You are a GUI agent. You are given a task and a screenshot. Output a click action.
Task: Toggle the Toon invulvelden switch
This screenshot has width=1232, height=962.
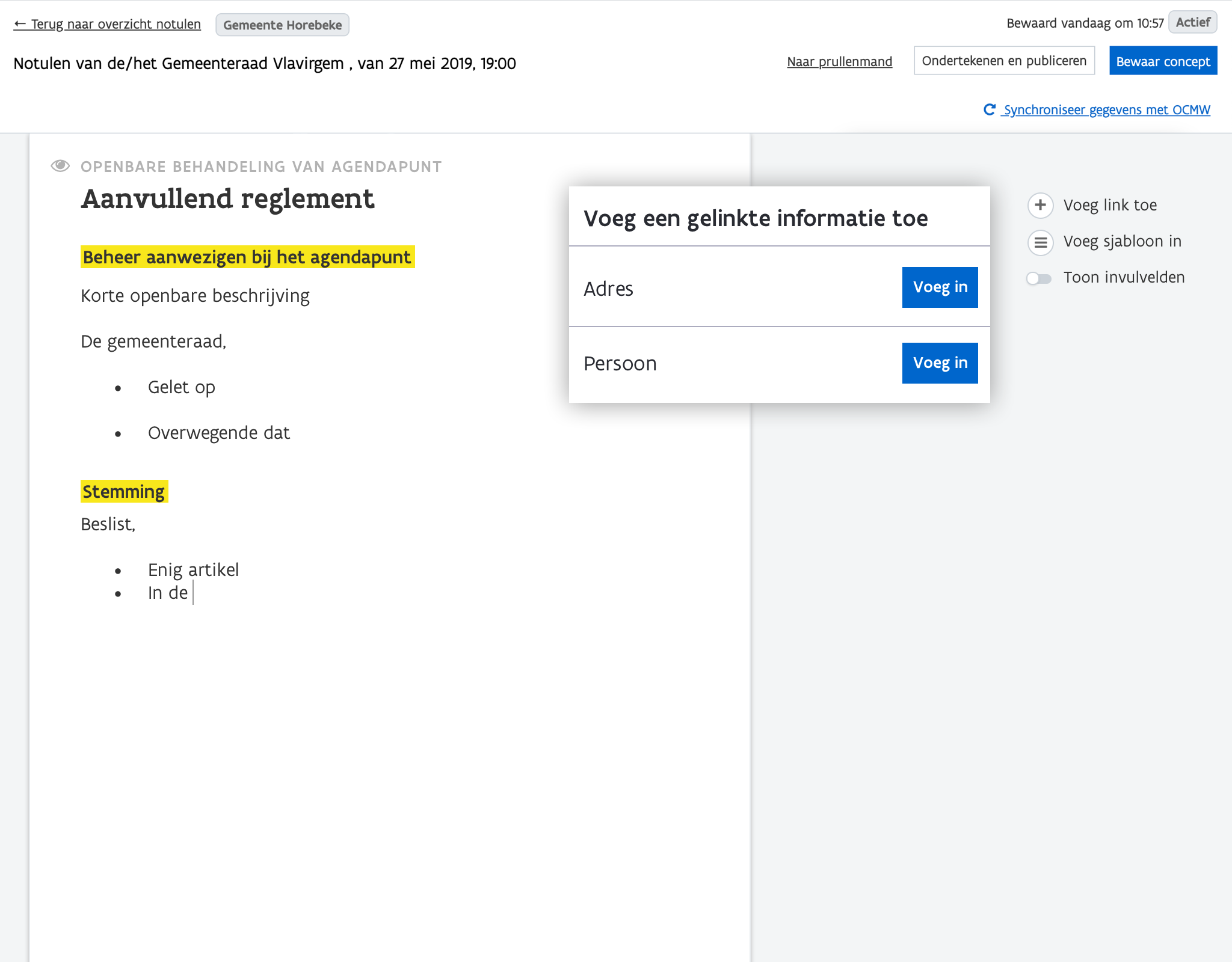pos(1039,278)
